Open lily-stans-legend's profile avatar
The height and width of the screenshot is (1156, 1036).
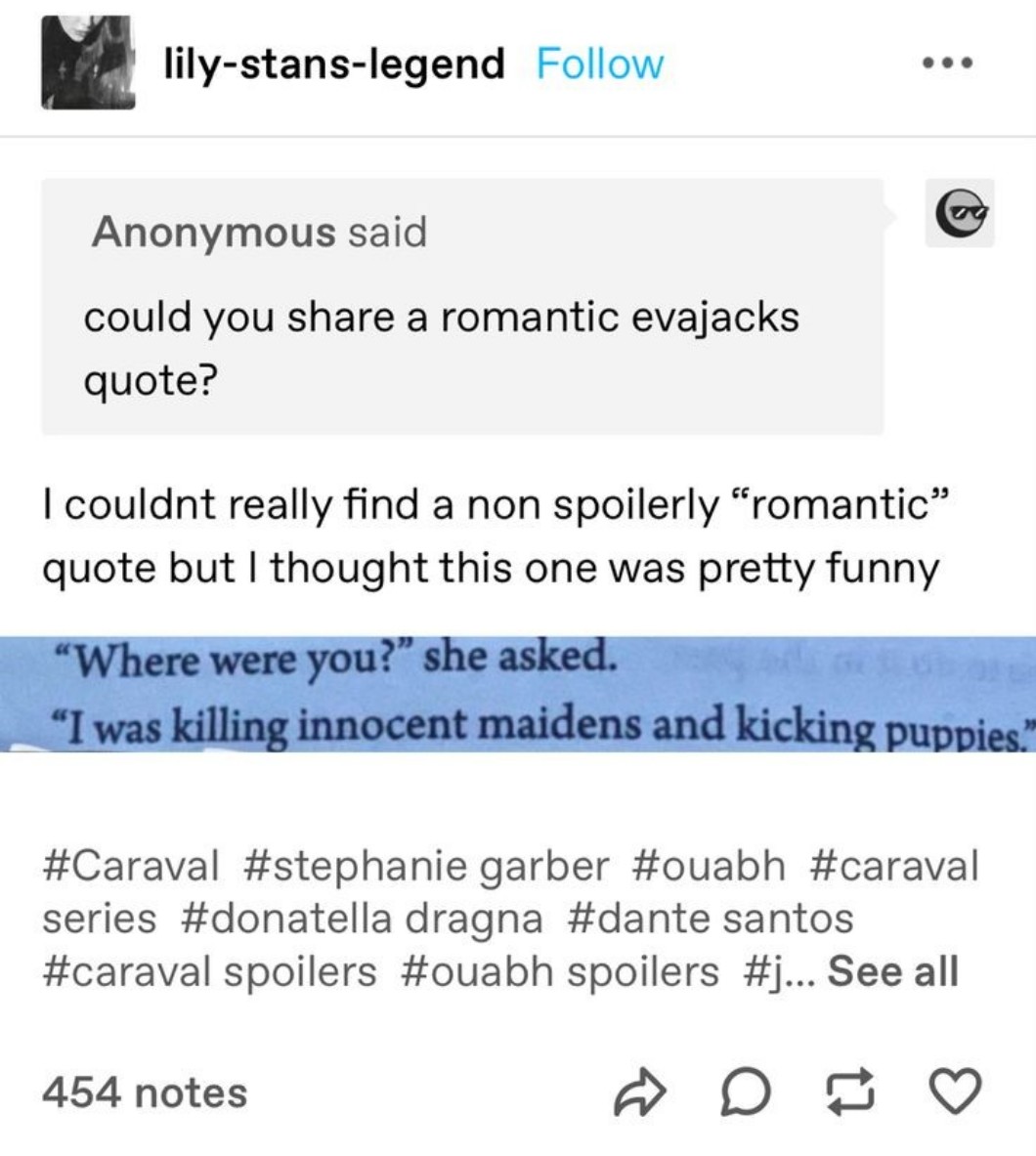(88, 62)
